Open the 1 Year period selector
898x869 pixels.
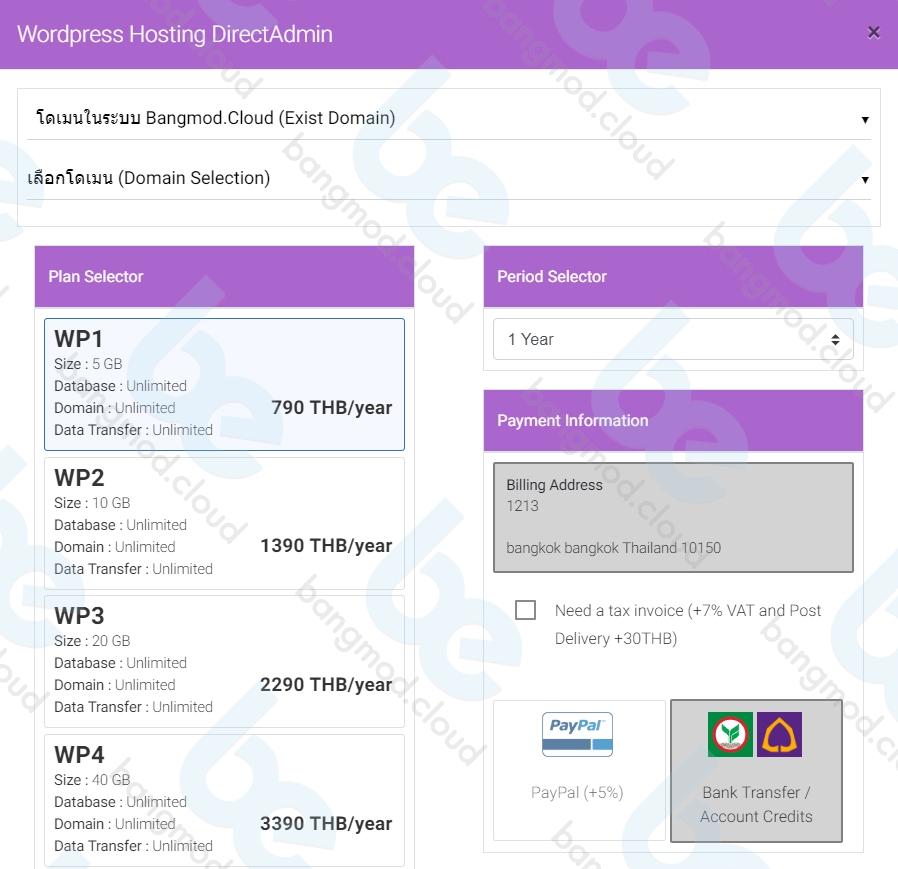point(673,339)
